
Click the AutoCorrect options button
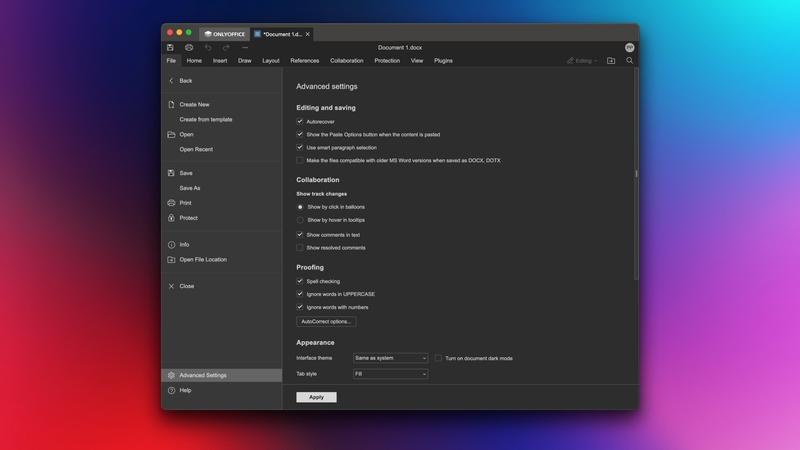coord(326,322)
